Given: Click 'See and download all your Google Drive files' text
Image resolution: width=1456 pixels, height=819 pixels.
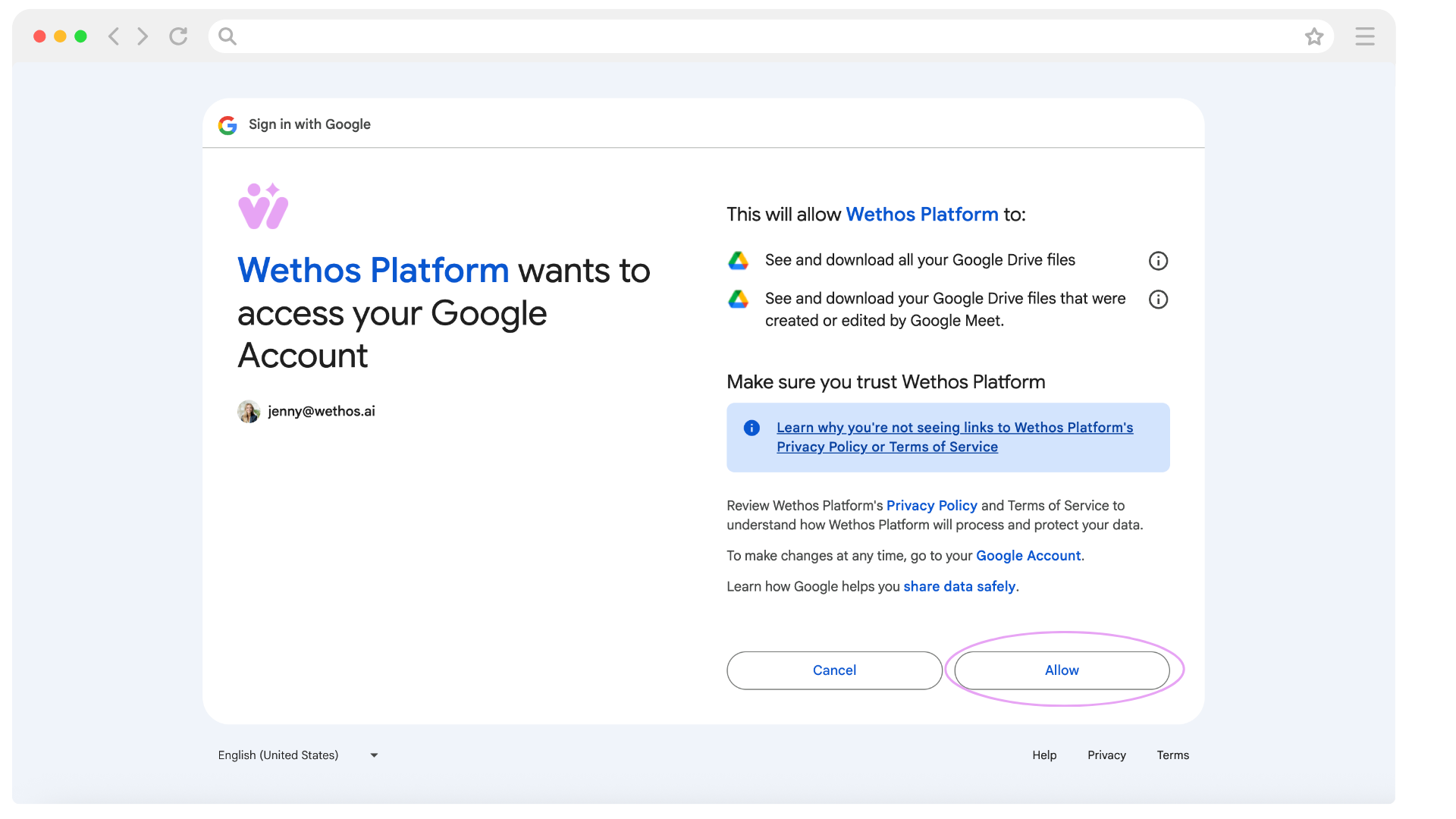Looking at the screenshot, I should 920,260.
